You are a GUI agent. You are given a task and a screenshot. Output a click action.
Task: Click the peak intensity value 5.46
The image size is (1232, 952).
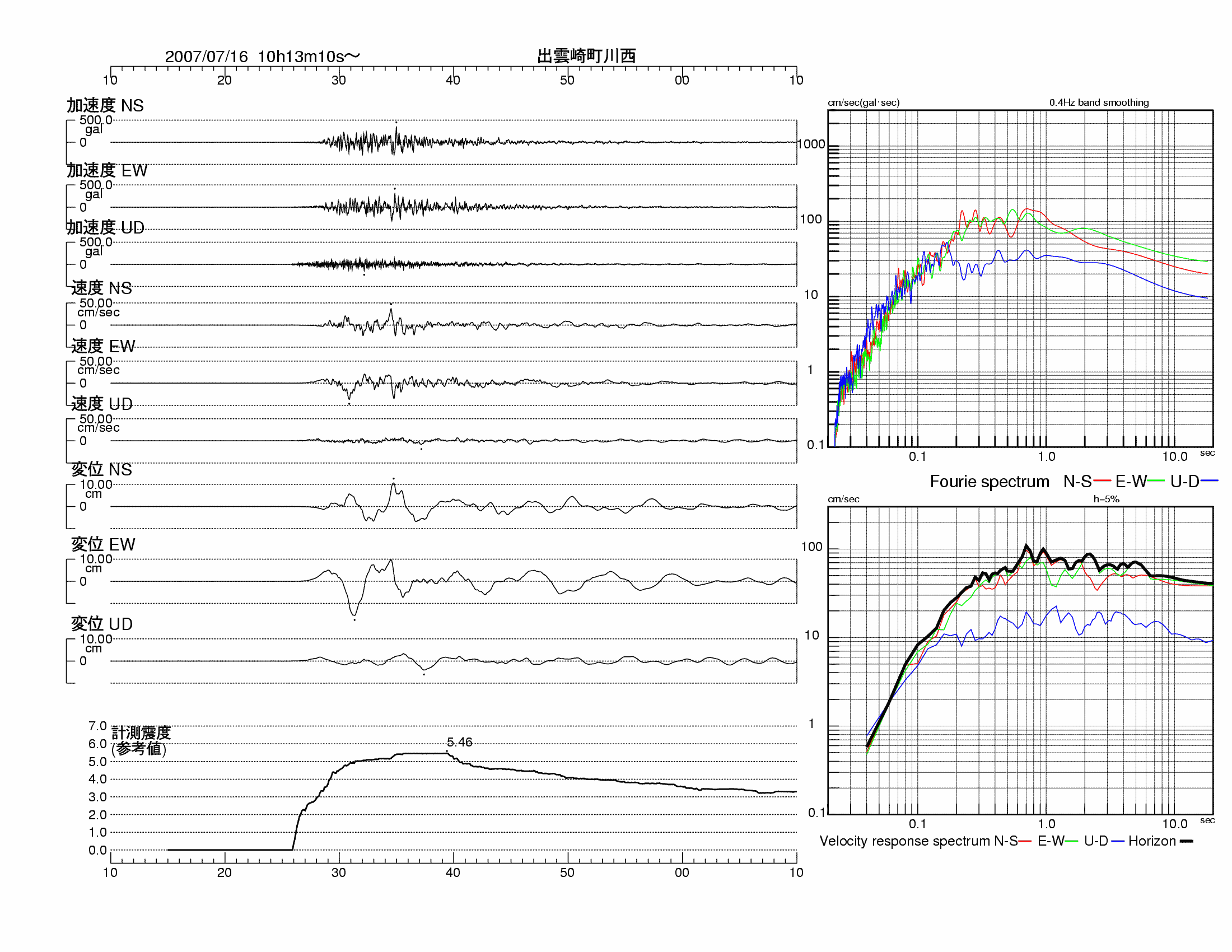(x=460, y=742)
